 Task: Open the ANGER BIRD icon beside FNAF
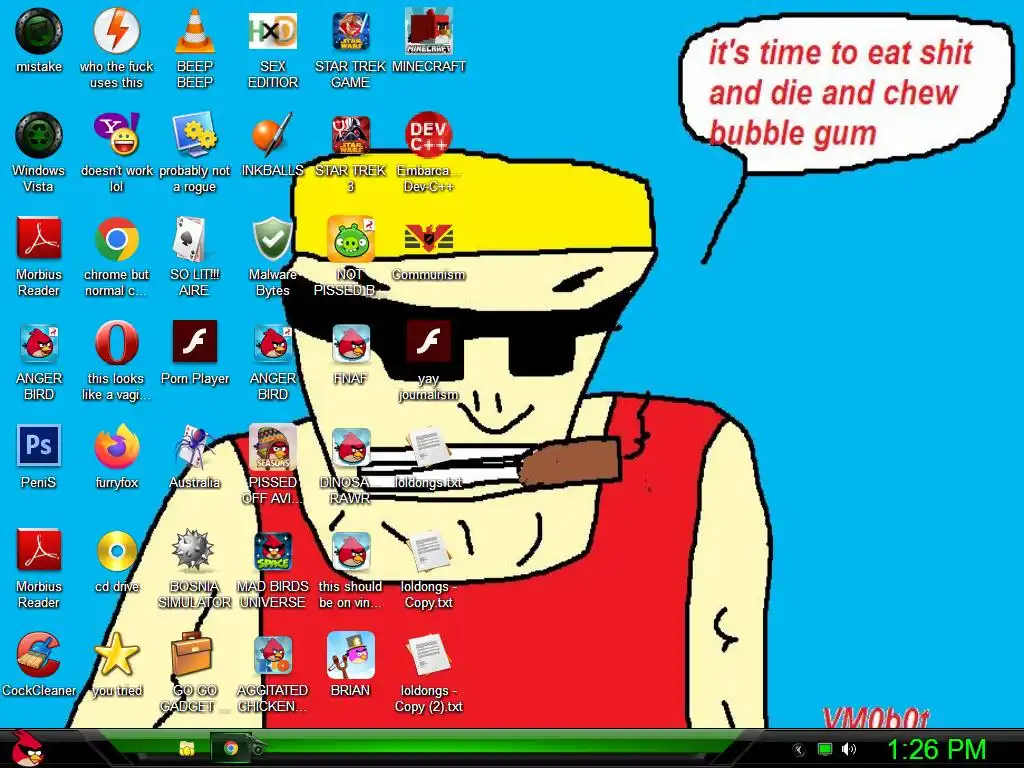pyautogui.click(x=272, y=344)
